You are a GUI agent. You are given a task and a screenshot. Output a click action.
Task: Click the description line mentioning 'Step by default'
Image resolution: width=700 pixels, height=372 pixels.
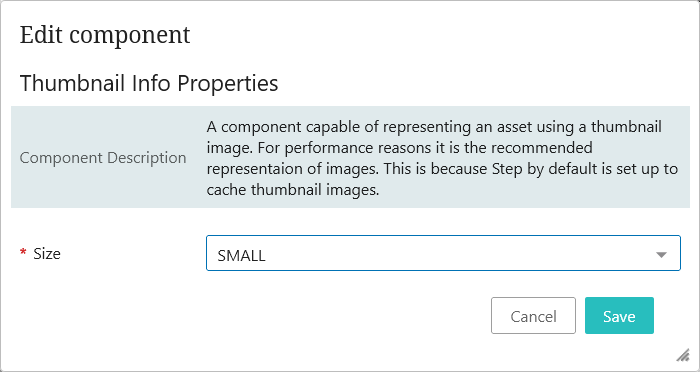[x=442, y=169]
